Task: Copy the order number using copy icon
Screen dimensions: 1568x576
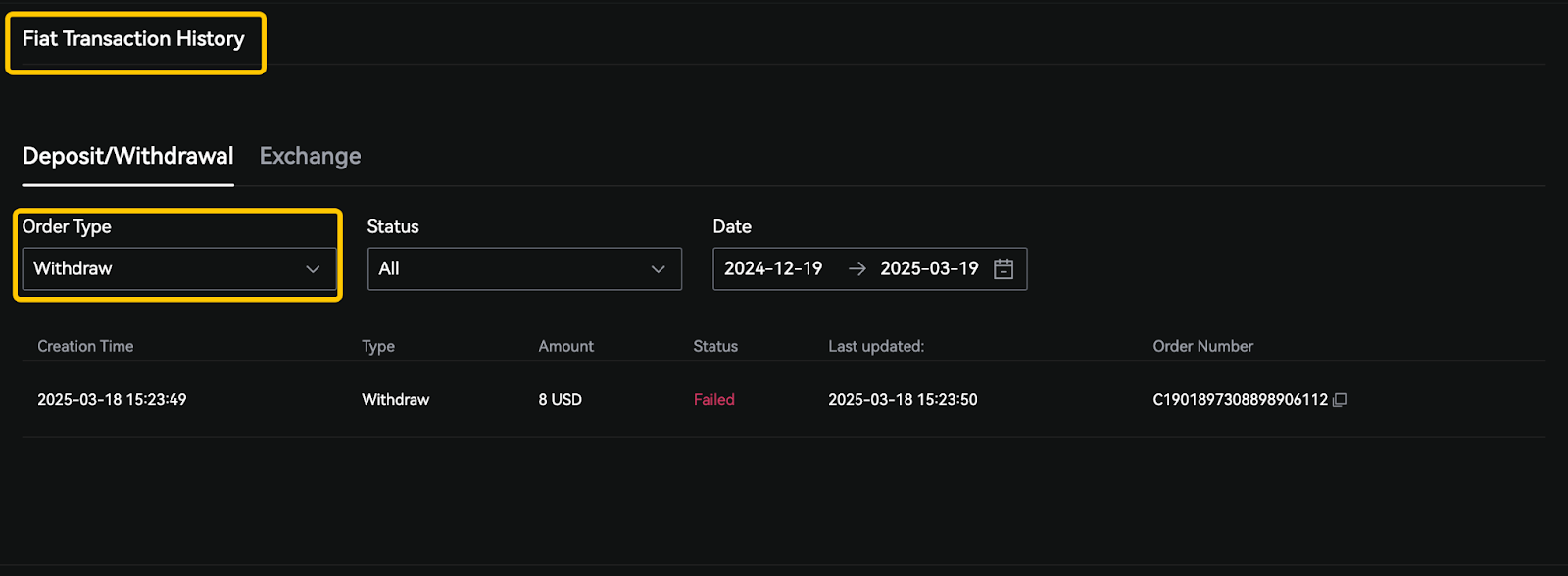Action: tap(1340, 400)
